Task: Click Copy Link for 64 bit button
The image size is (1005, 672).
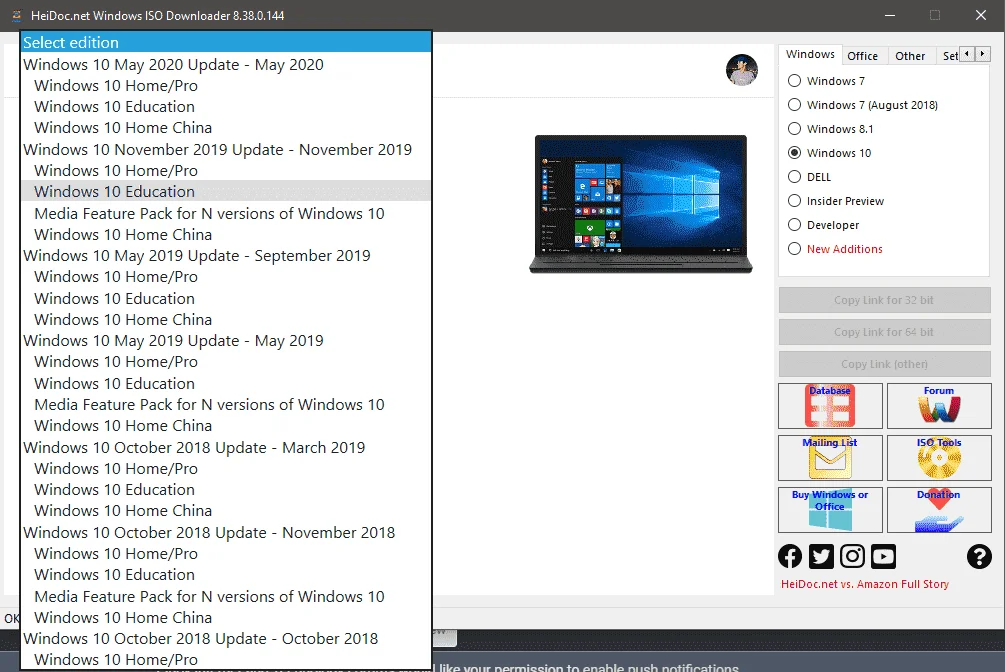Action: pos(885,332)
